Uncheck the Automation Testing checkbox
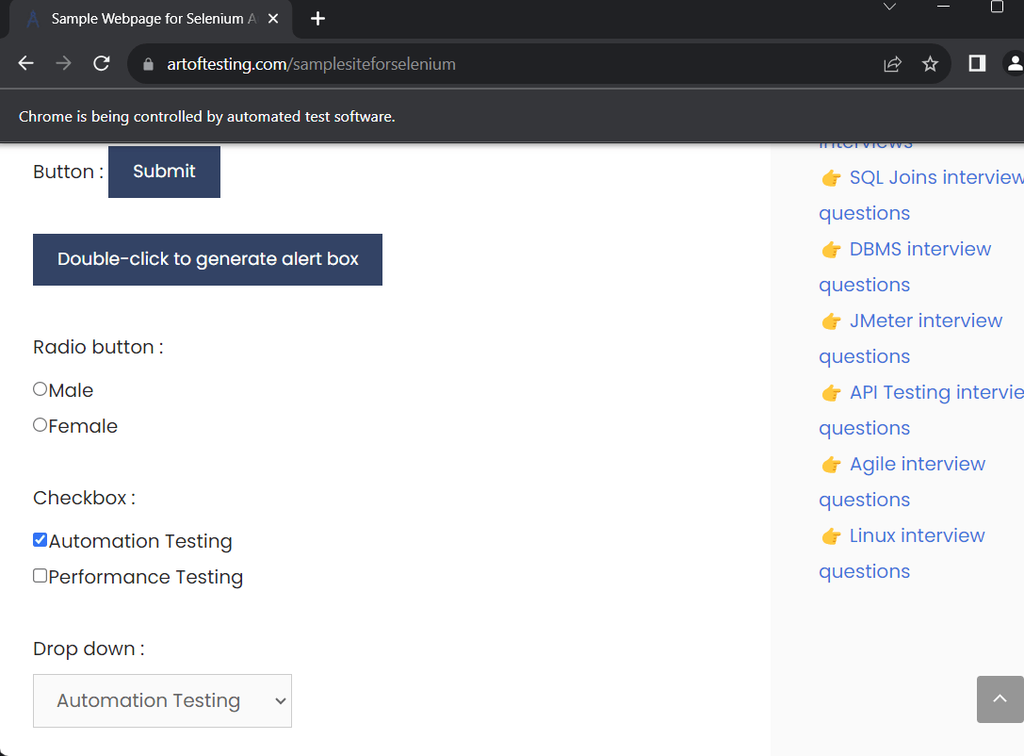This screenshot has width=1024, height=756. (40, 540)
